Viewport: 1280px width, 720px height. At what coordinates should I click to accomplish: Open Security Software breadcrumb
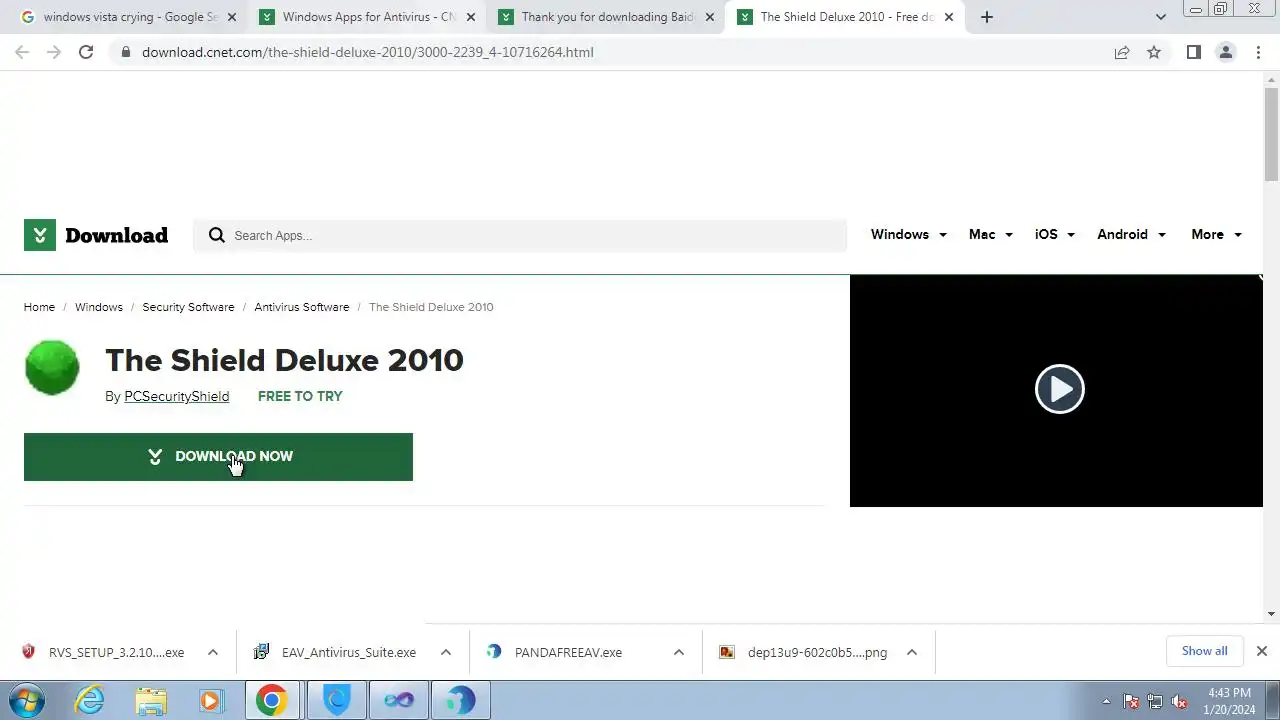188,307
